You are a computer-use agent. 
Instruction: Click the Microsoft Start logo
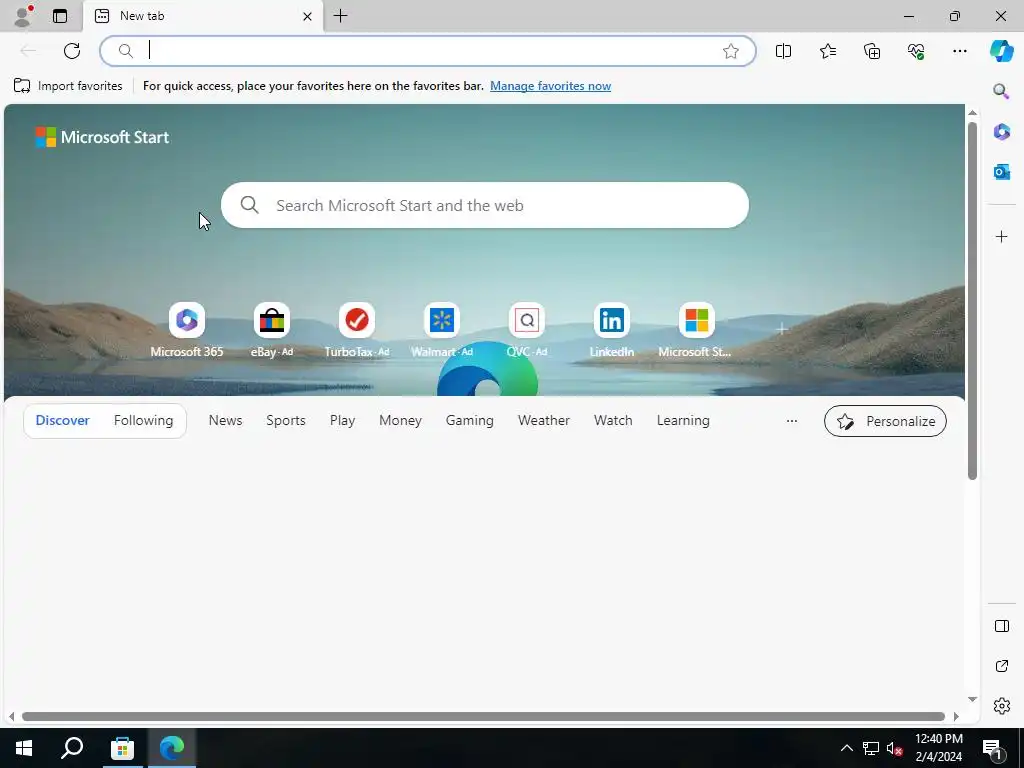[102, 137]
